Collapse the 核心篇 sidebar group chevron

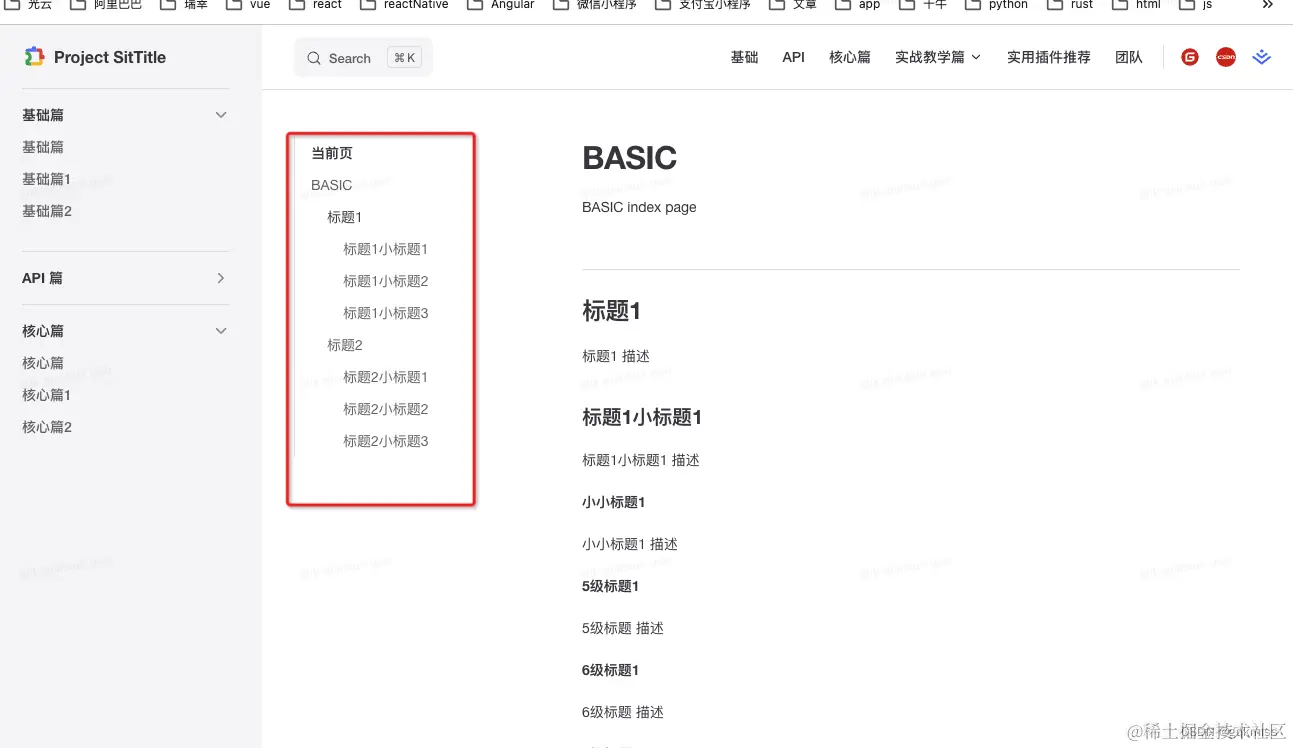coord(221,331)
